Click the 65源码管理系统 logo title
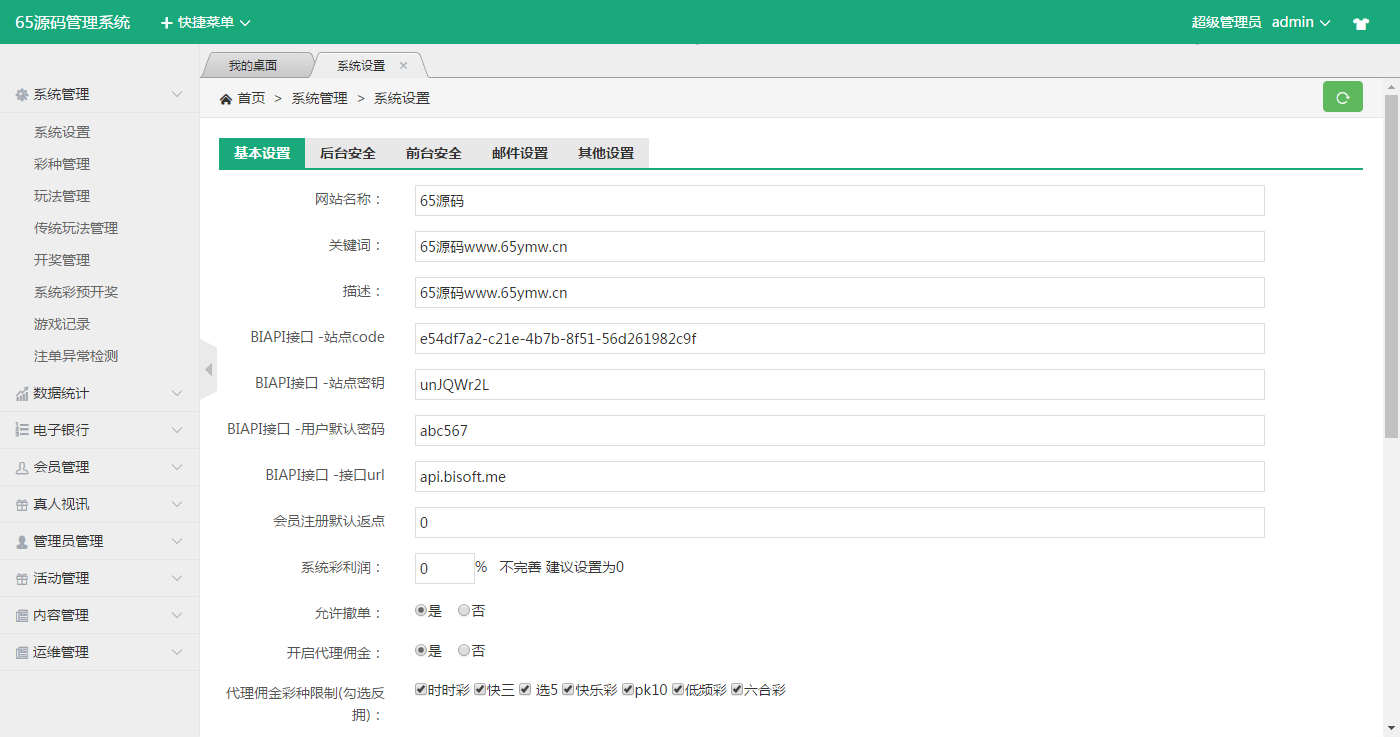 [x=73, y=22]
